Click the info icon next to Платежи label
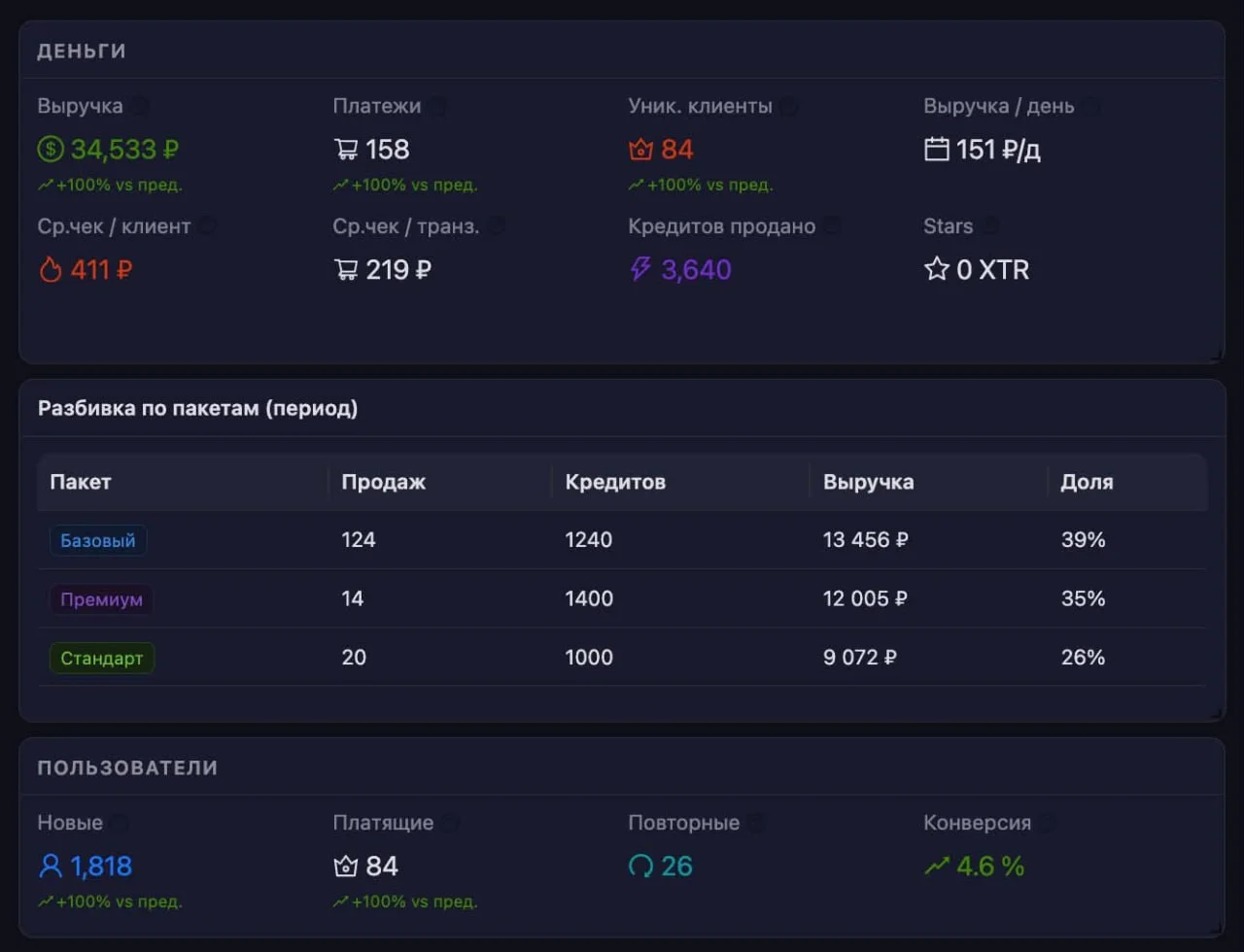This screenshot has height=952, width=1244. click(438, 106)
